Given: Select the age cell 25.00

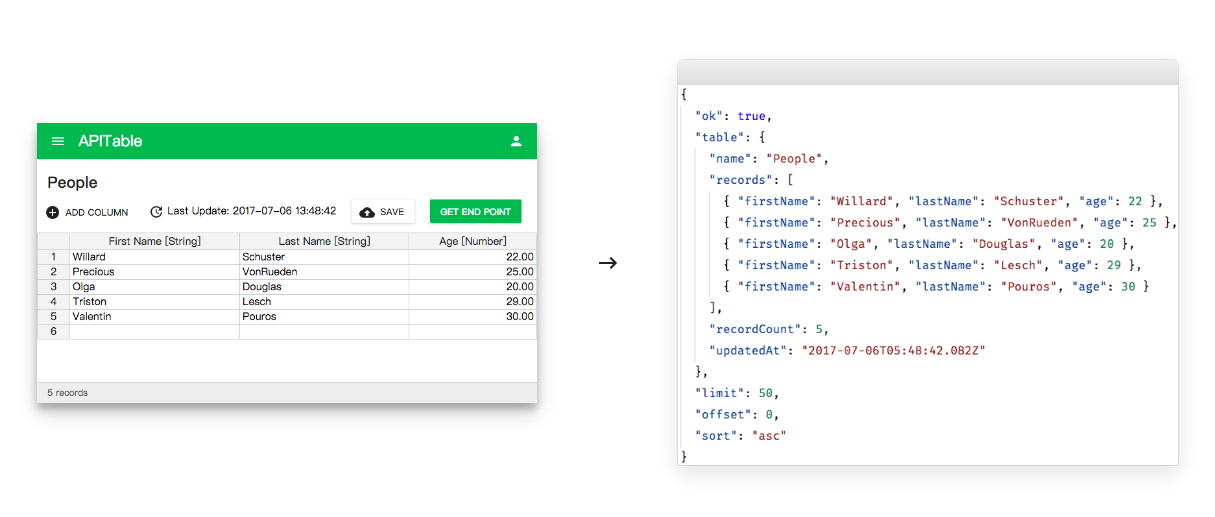Looking at the screenshot, I should point(472,272).
